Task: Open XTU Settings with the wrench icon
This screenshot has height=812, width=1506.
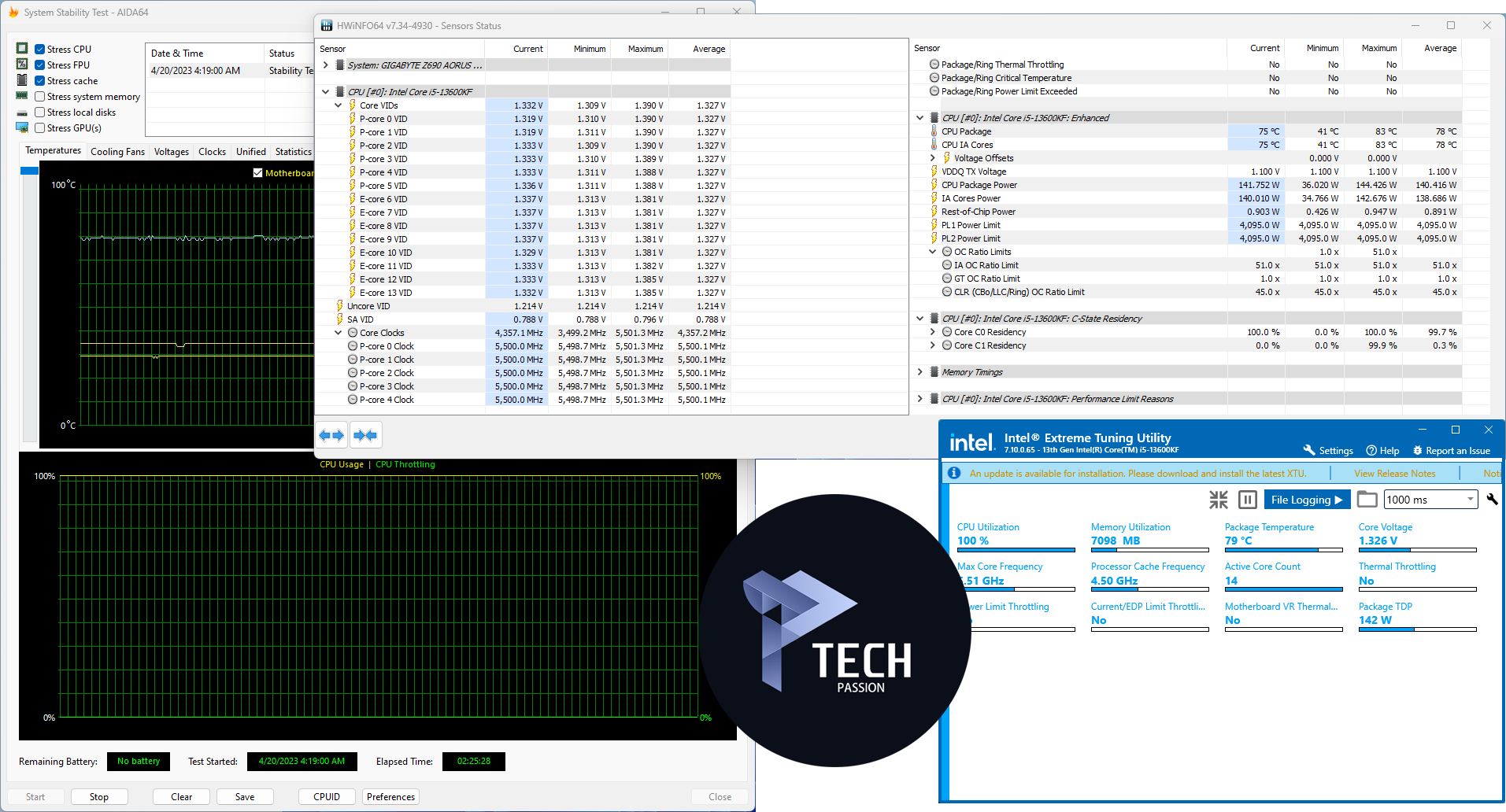Action: [x=1310, y=450]
